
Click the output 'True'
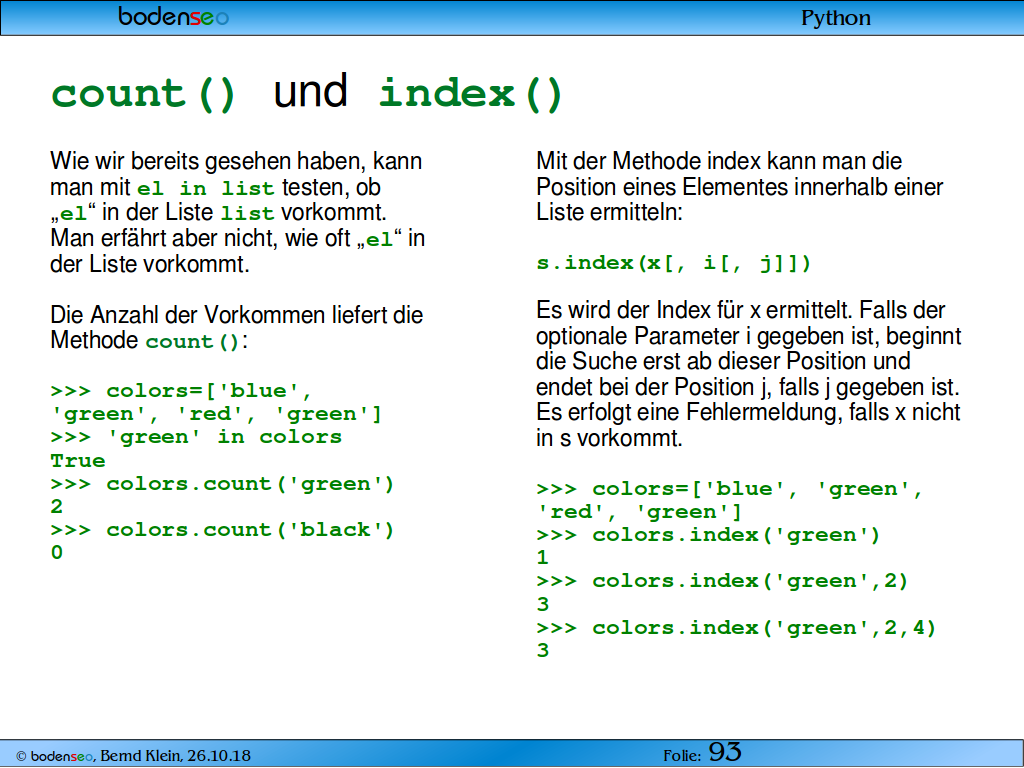78,460
